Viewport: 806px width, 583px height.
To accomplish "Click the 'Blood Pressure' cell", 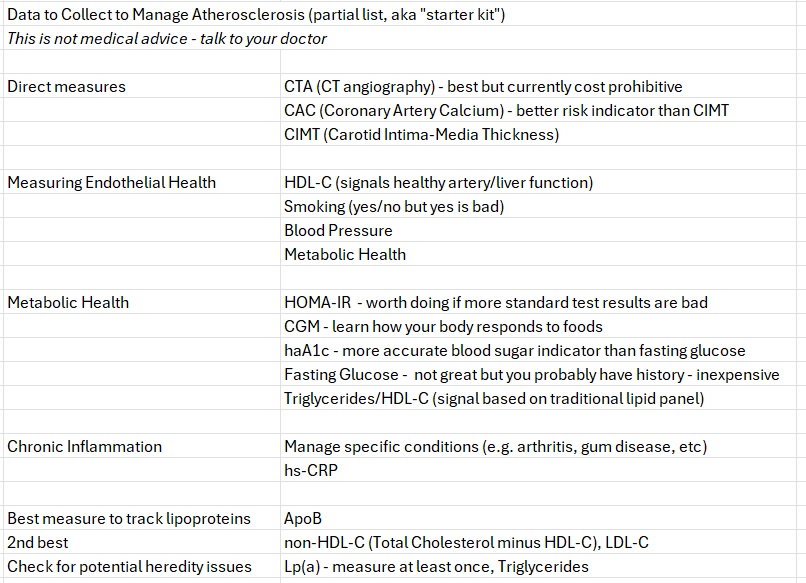I will tap(338, 230).
